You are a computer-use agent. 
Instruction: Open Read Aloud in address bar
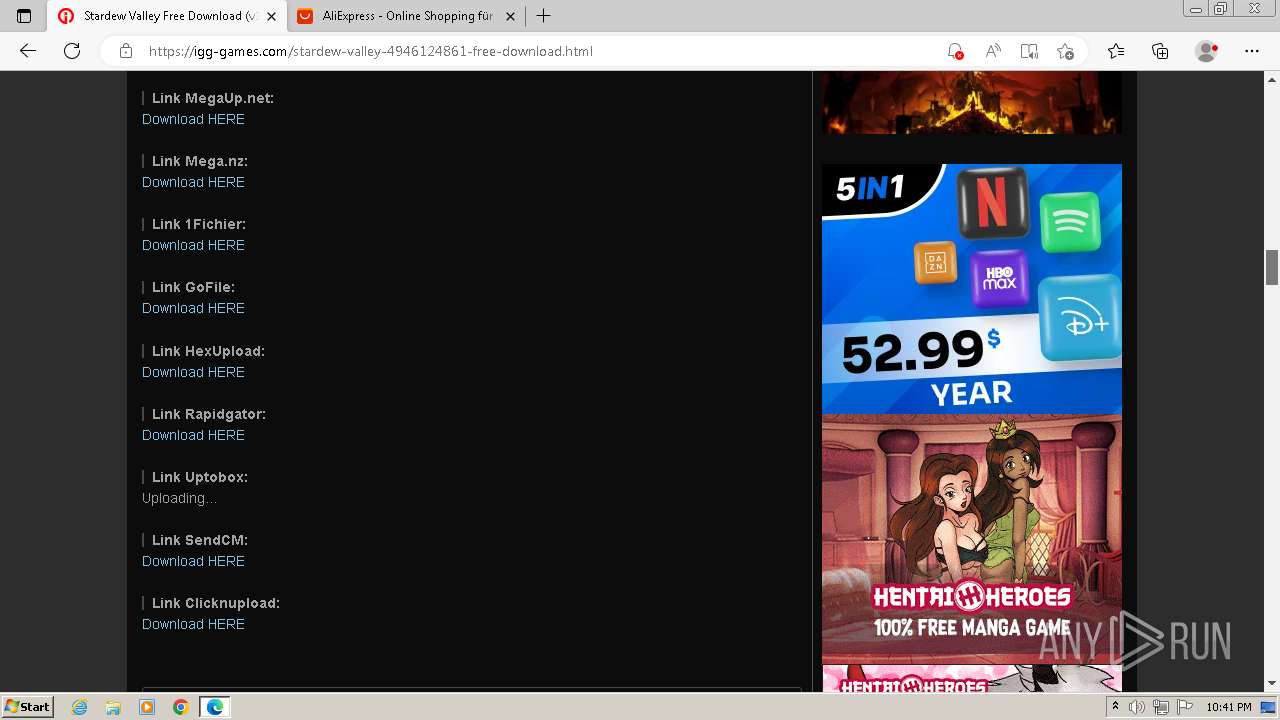(993, 51)
